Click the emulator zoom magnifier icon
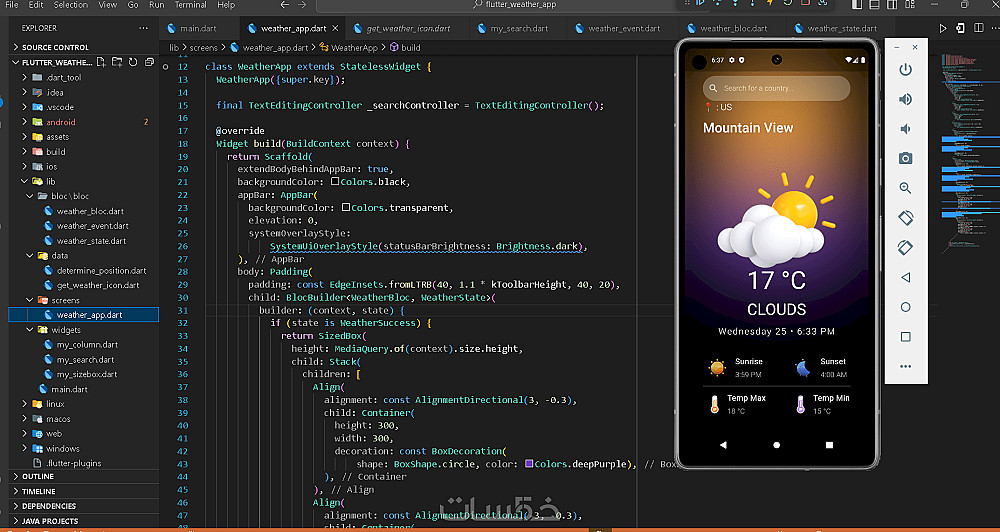This screenshot has width=1000, height=532. (x=905, y=188)
